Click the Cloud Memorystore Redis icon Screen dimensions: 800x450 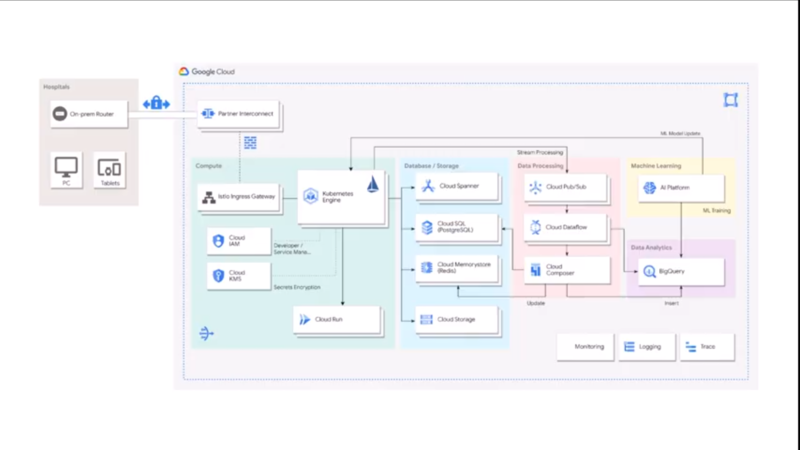pyautogui.click(x=427, y=267)
